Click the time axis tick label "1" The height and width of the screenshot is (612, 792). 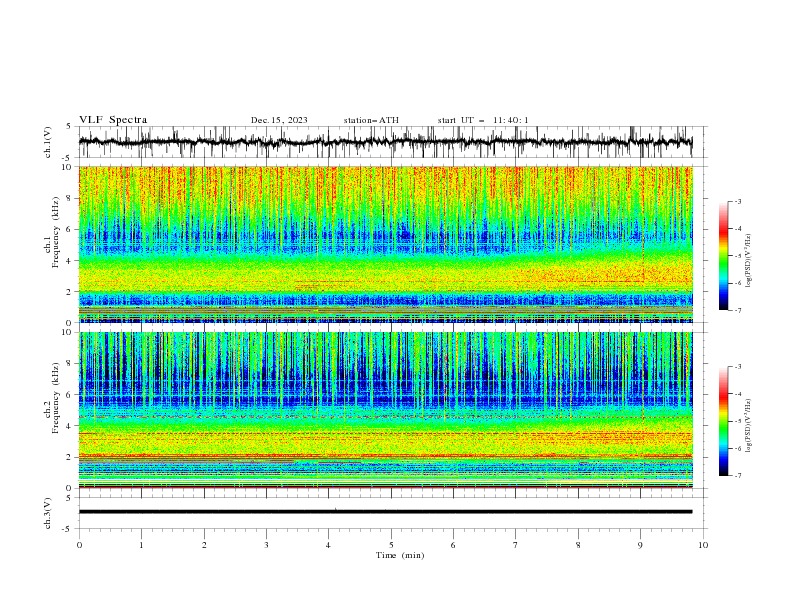[141, 545]
